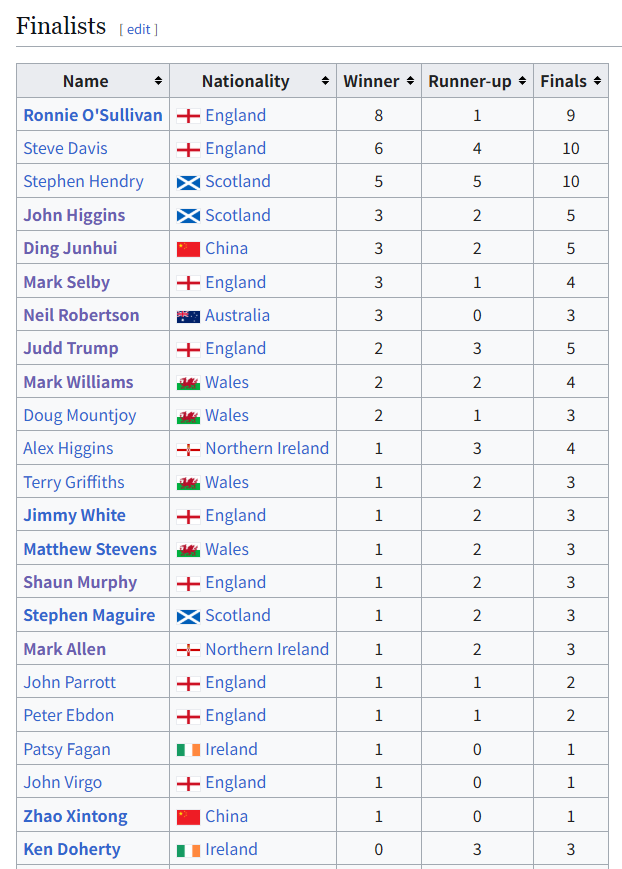This screenshot has height=869, width=622.
Task: Click the Australia nationality link
Action: point(237,315)
